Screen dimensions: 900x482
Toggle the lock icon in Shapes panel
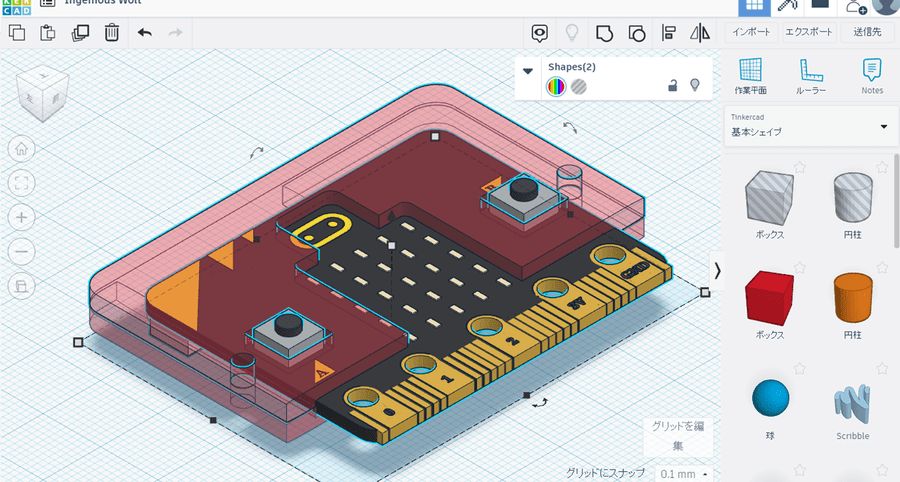tap(672, 85)
